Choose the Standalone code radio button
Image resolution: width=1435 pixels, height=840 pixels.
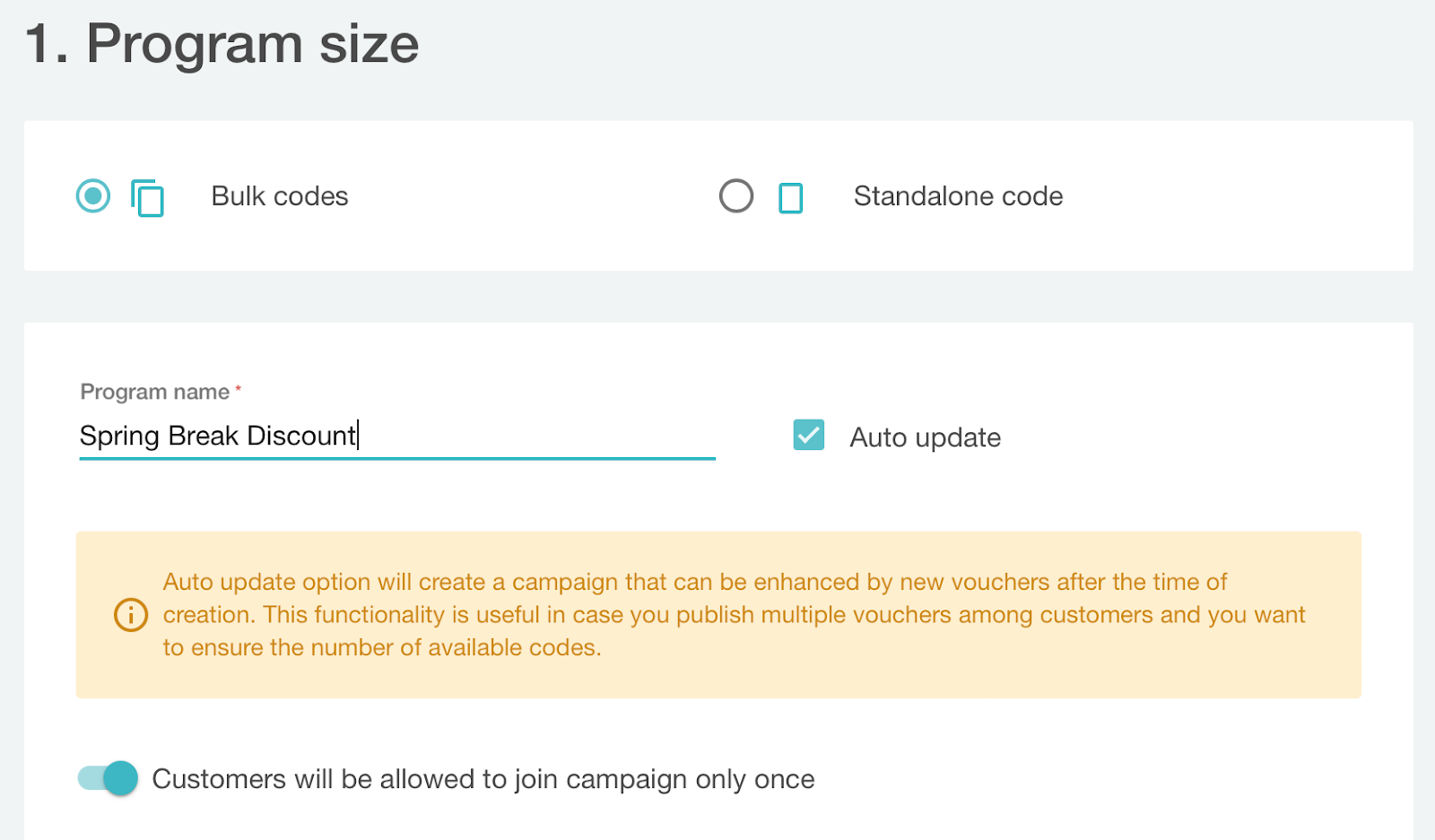coord(736,196)
